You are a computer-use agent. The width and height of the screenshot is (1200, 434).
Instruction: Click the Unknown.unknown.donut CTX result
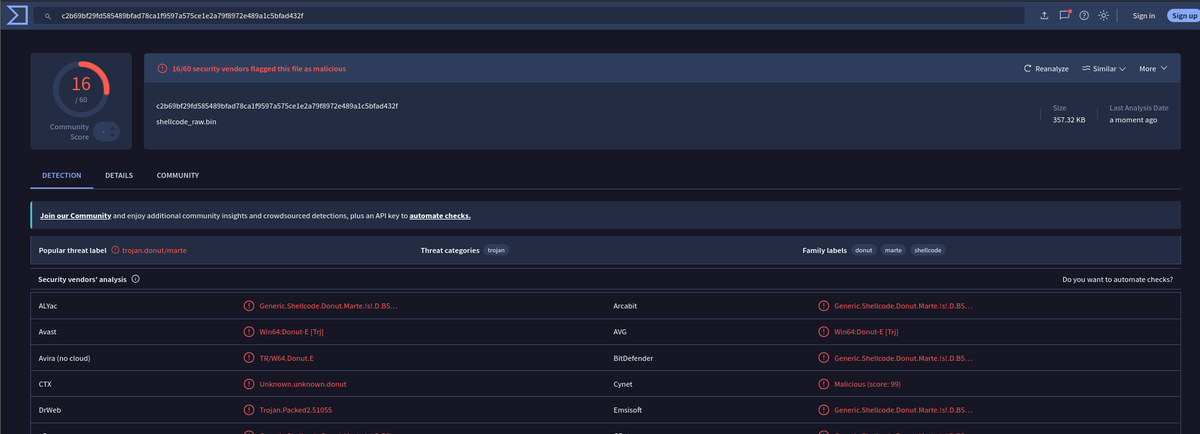(x=303, y=384)
